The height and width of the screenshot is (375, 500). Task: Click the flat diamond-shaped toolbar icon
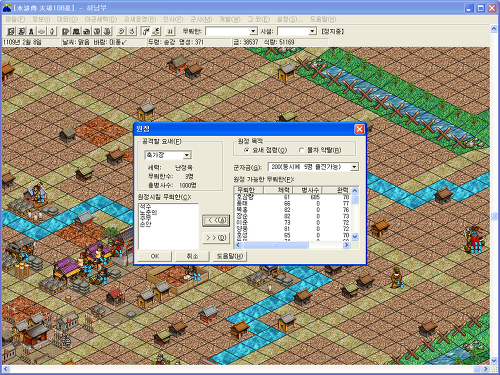click(x=41, y=31)
